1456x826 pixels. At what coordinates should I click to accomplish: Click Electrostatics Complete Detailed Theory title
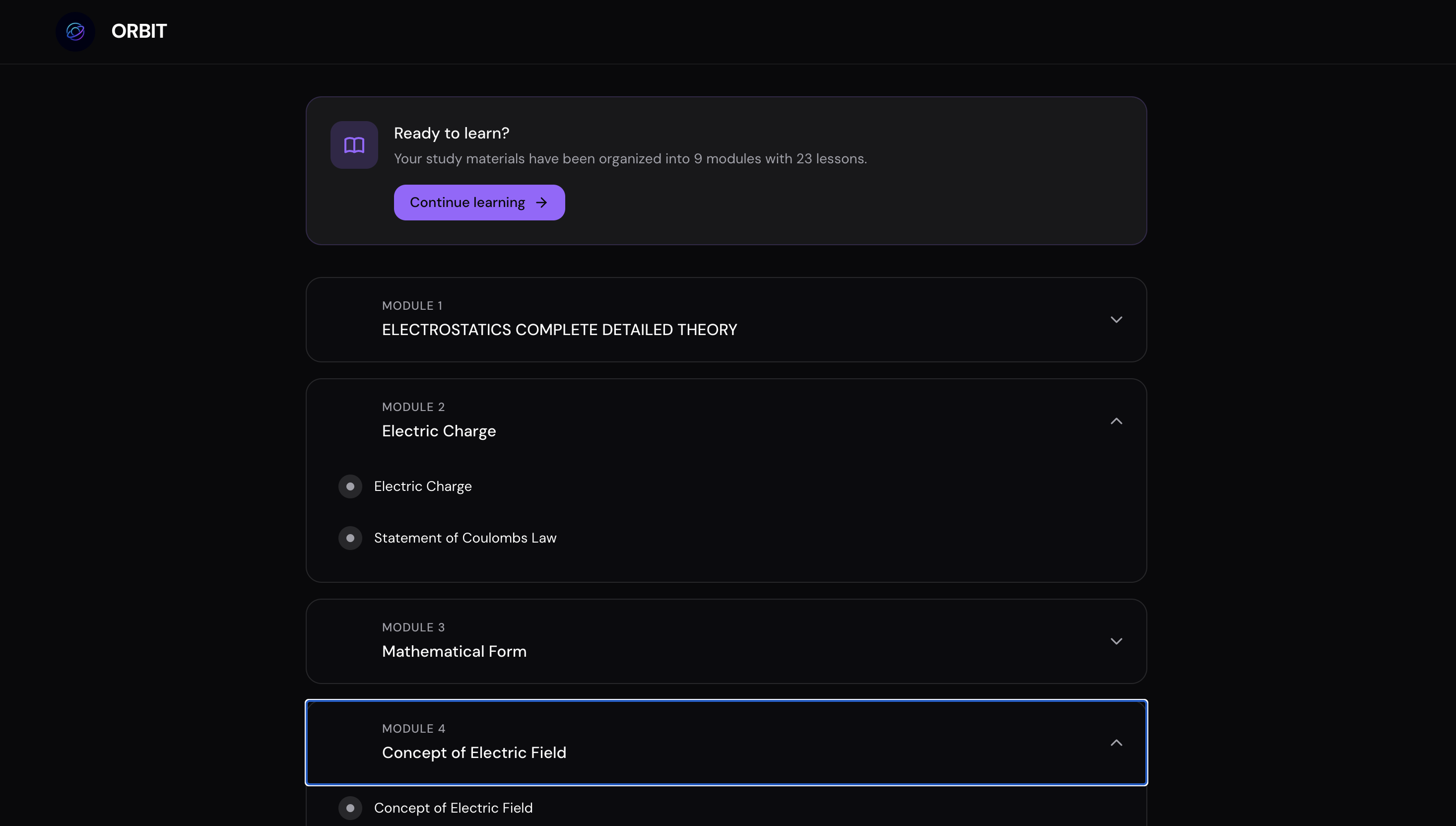559,330
